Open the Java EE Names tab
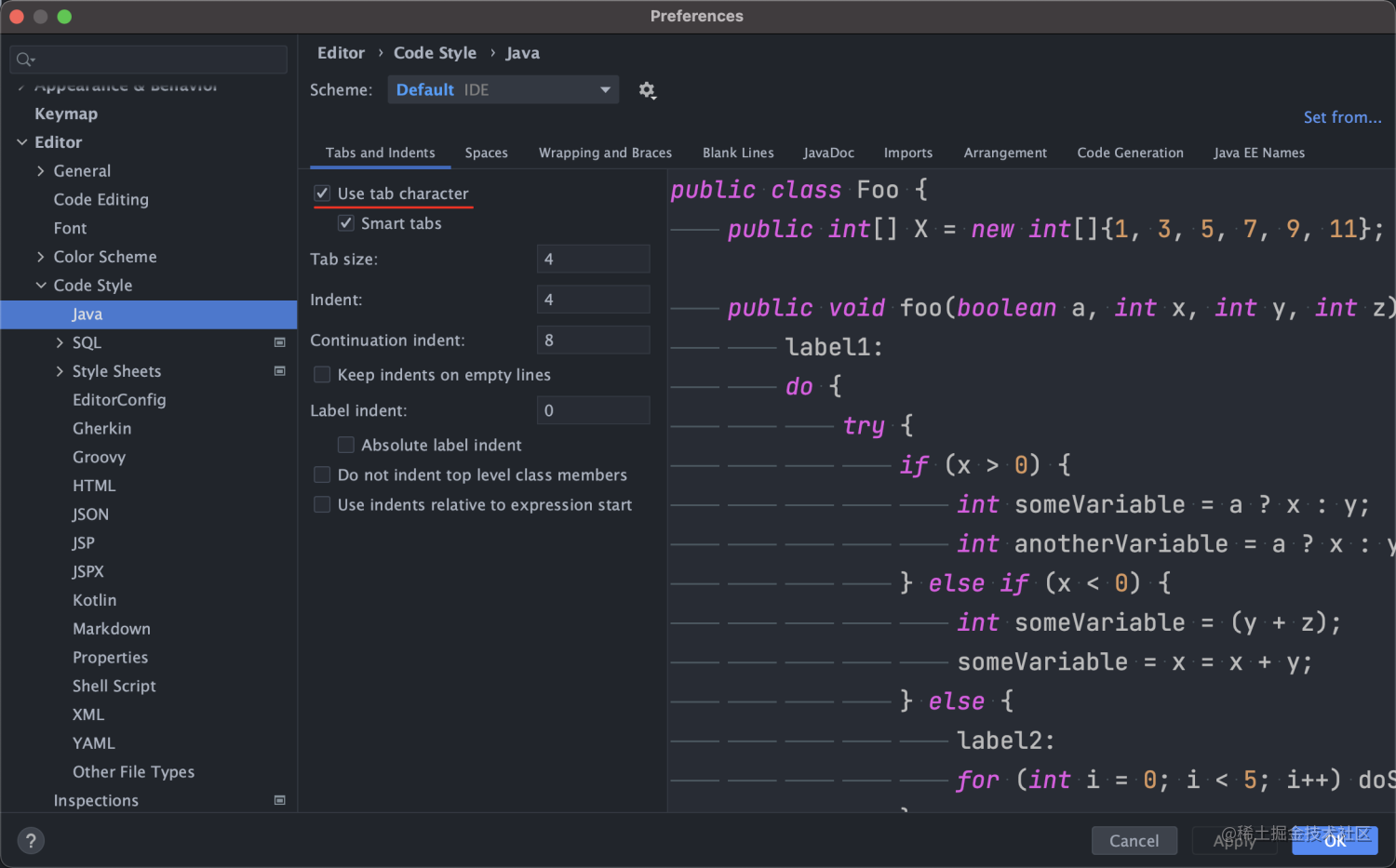 1259,153
